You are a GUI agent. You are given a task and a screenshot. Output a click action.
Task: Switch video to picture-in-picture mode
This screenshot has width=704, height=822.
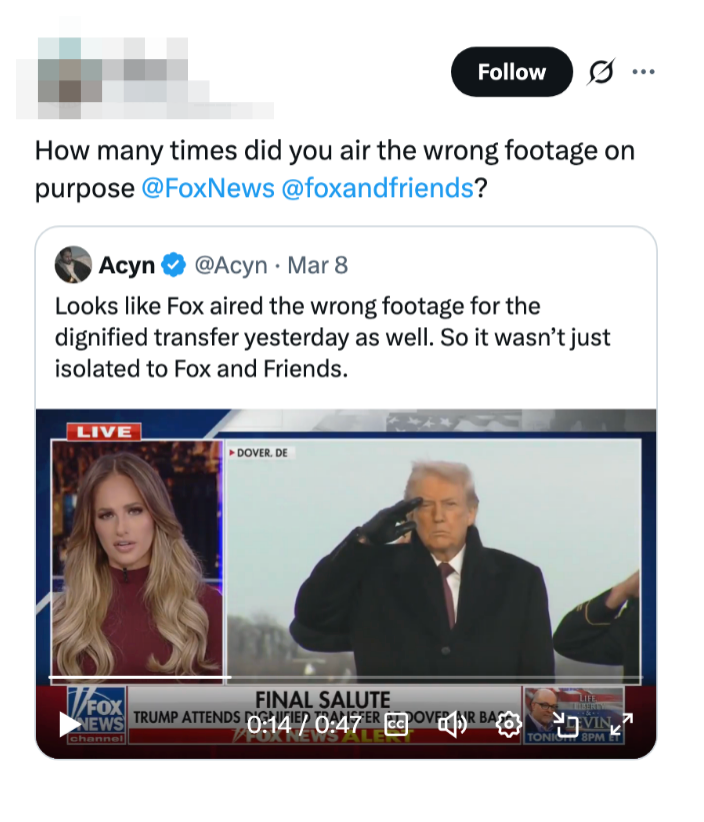pyautogui.click(x=565, y=723)
